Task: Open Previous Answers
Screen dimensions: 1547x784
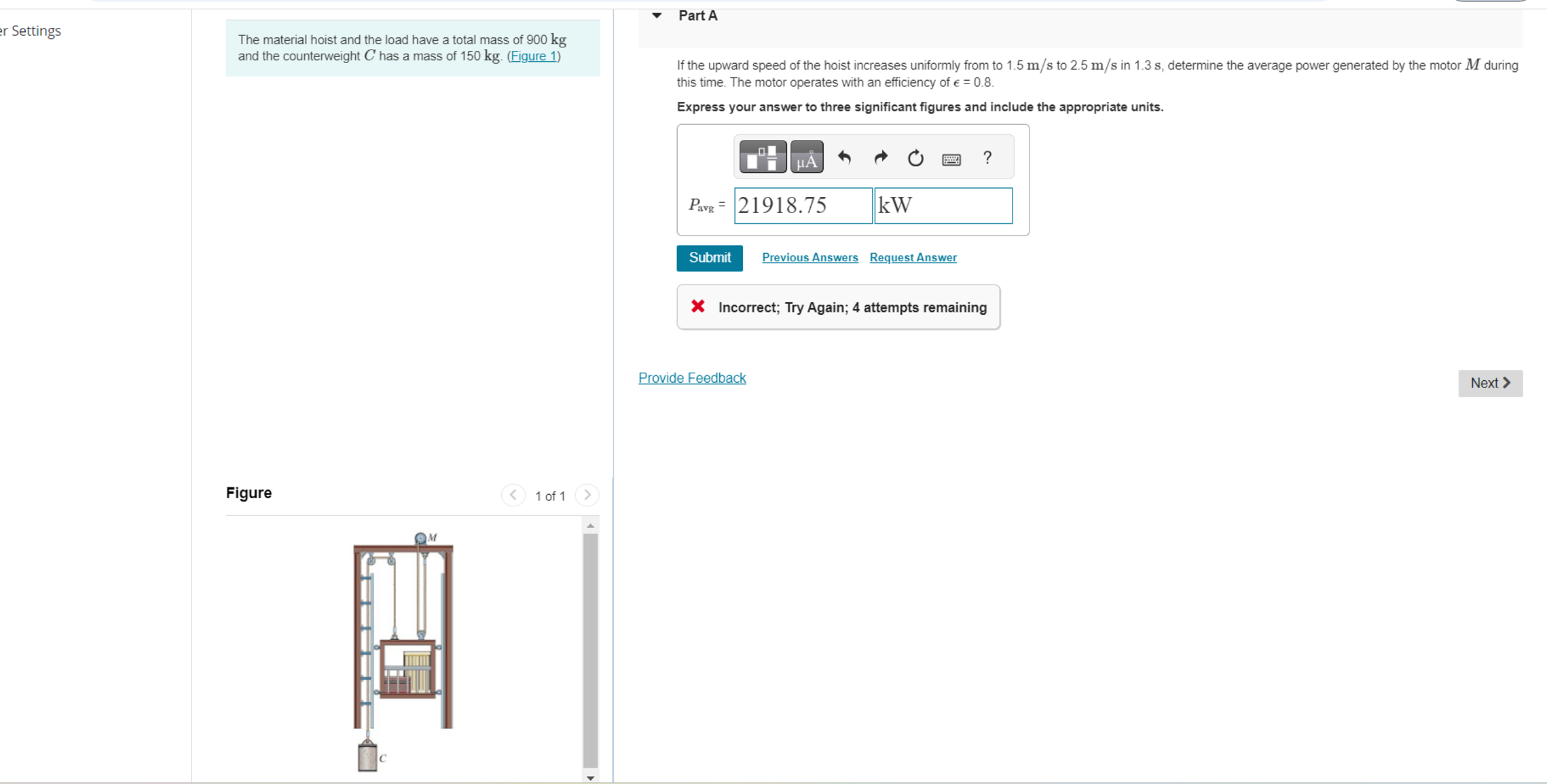Action: pos(809,257)
